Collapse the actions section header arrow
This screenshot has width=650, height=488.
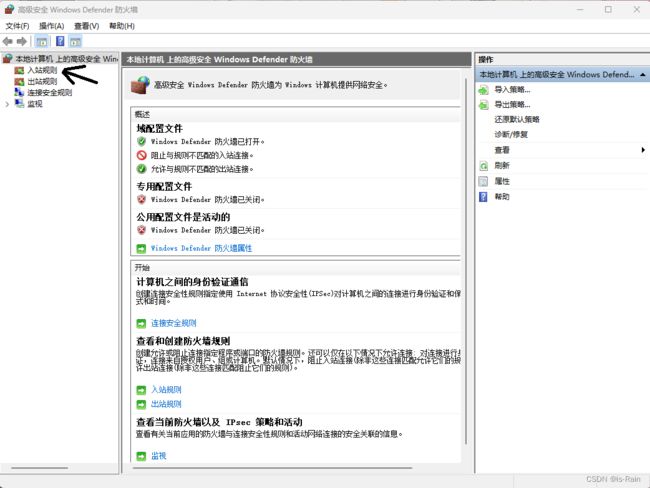[643, 75]
